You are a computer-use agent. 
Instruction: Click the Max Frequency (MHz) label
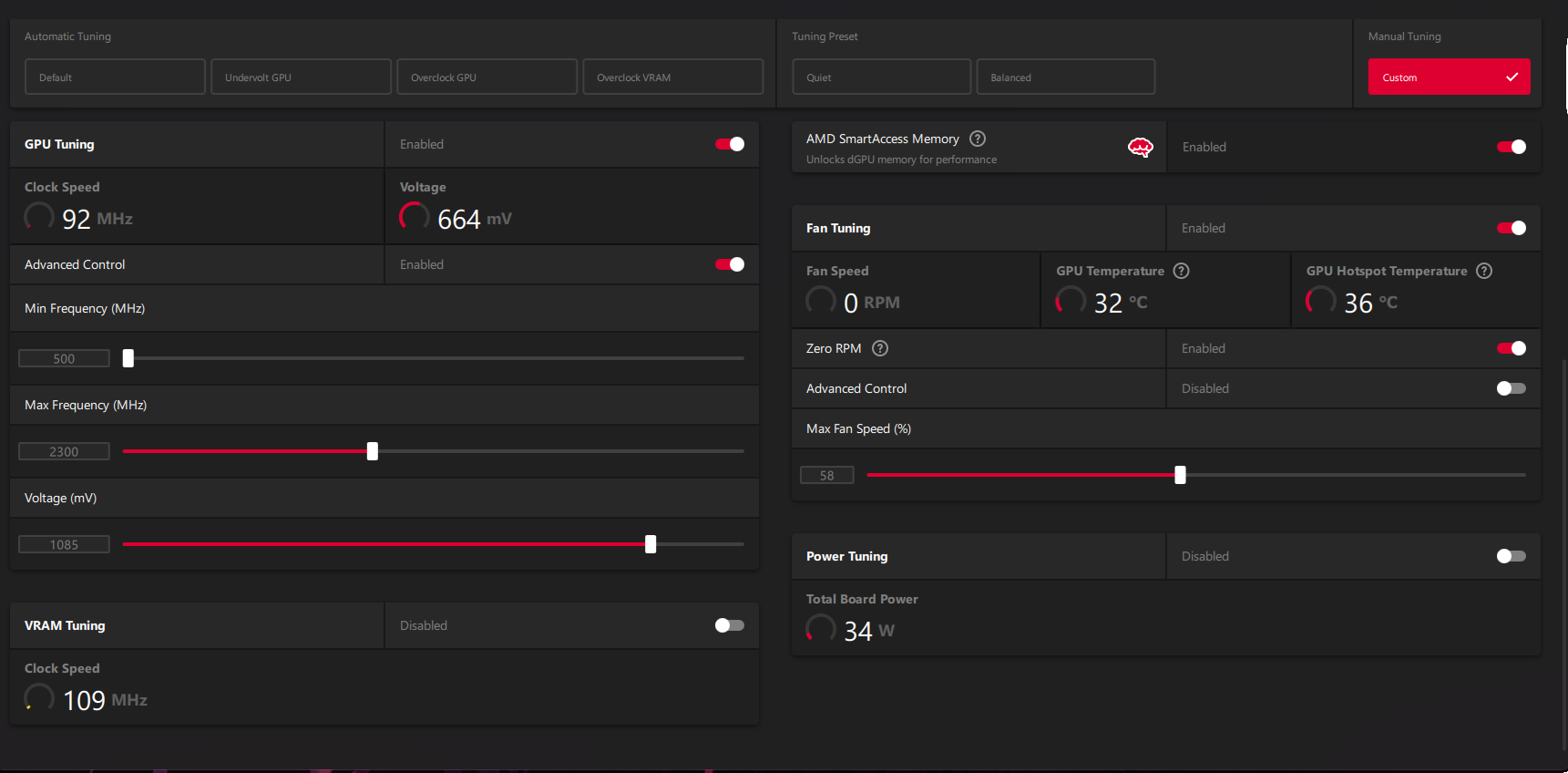pos(86,405)
